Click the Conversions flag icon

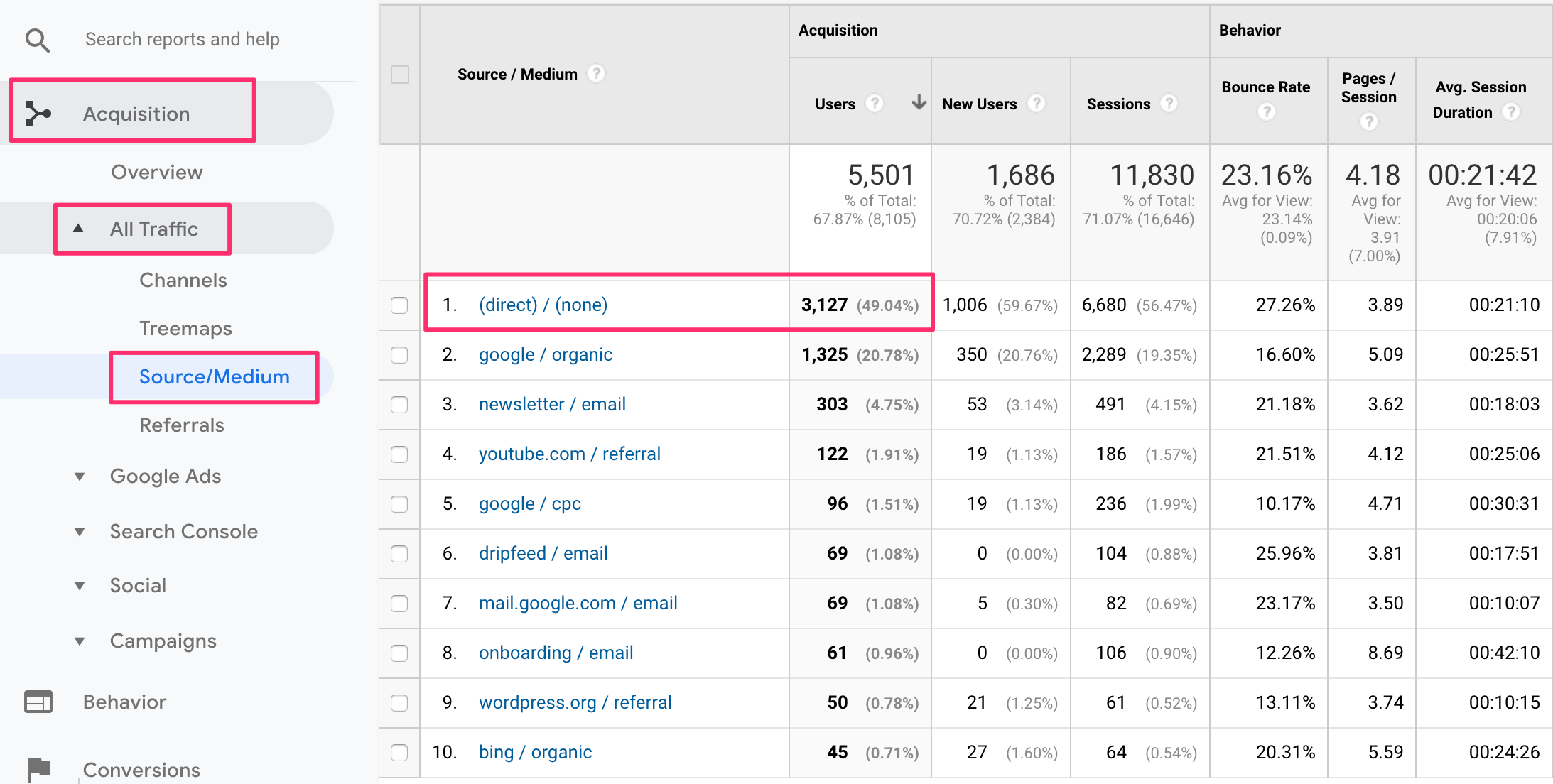click(38, 768)
